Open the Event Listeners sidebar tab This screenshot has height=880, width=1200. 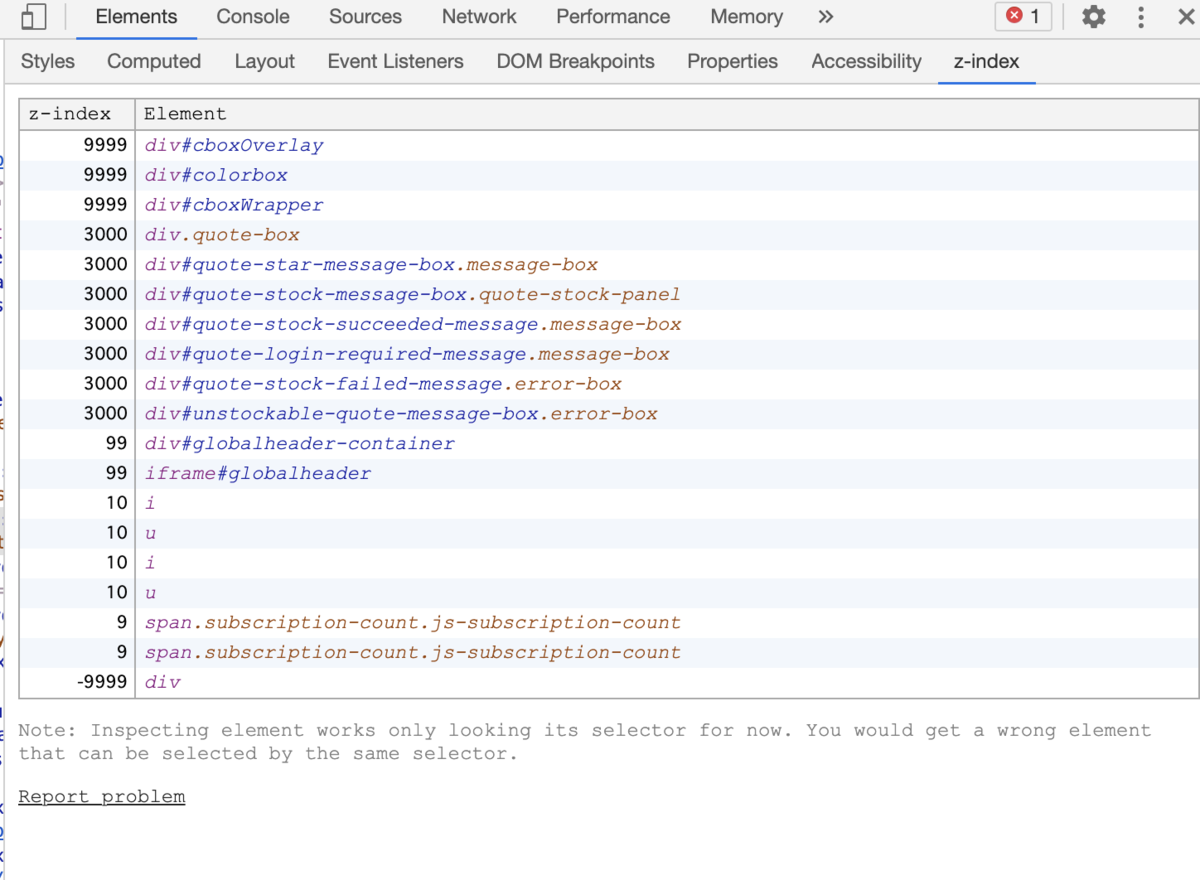[395, 62]
